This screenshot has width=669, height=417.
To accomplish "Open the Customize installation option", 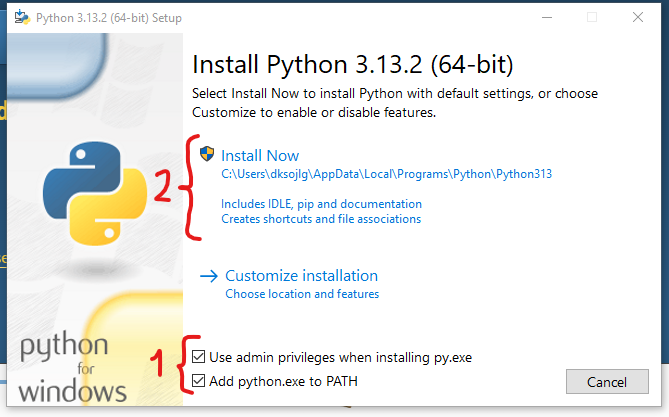I will tap(301, 276).
